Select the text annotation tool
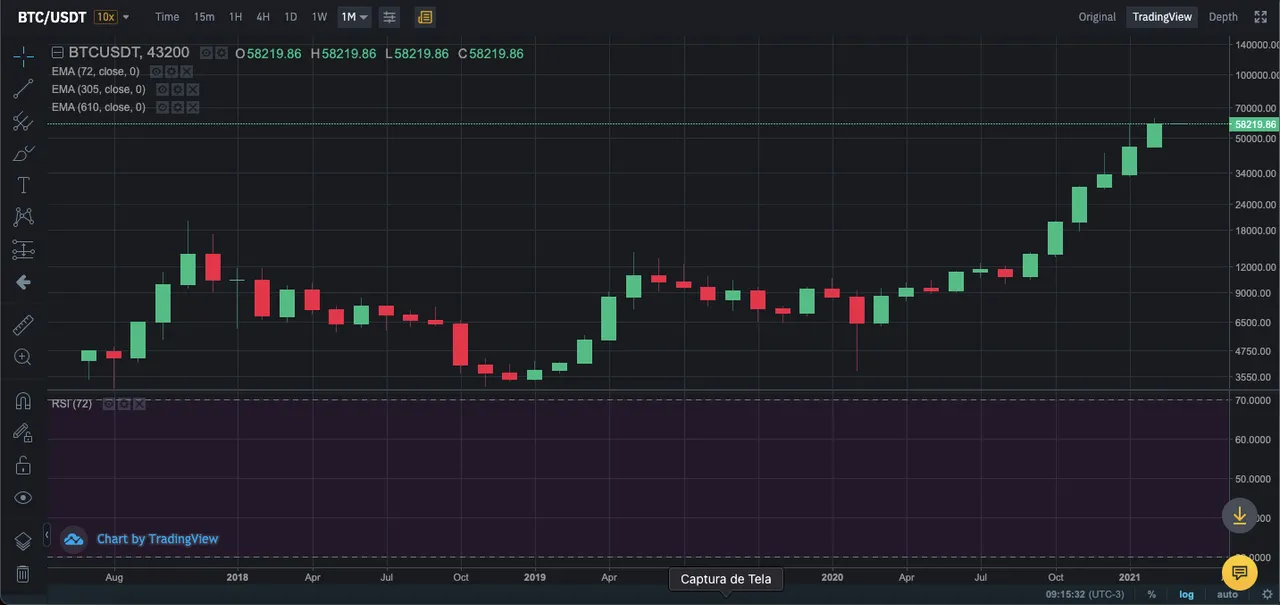Screen dimensions: 1280x605 tap(23, 185)
